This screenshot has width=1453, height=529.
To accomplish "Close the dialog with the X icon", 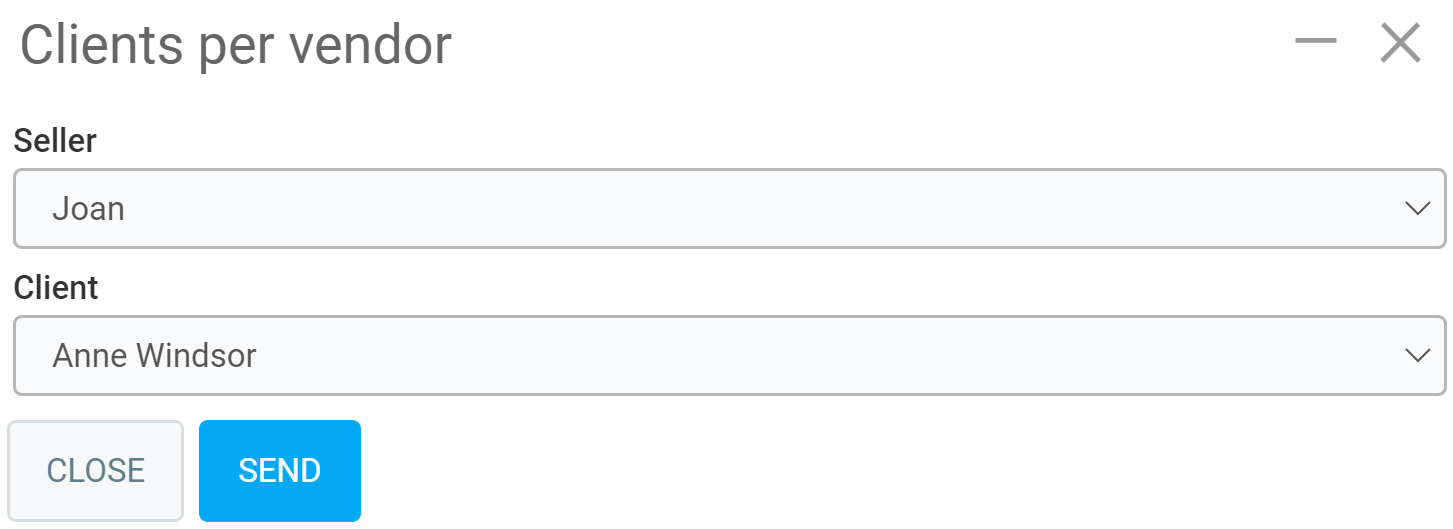I will pyautogui.click(x=1400, y=43).
